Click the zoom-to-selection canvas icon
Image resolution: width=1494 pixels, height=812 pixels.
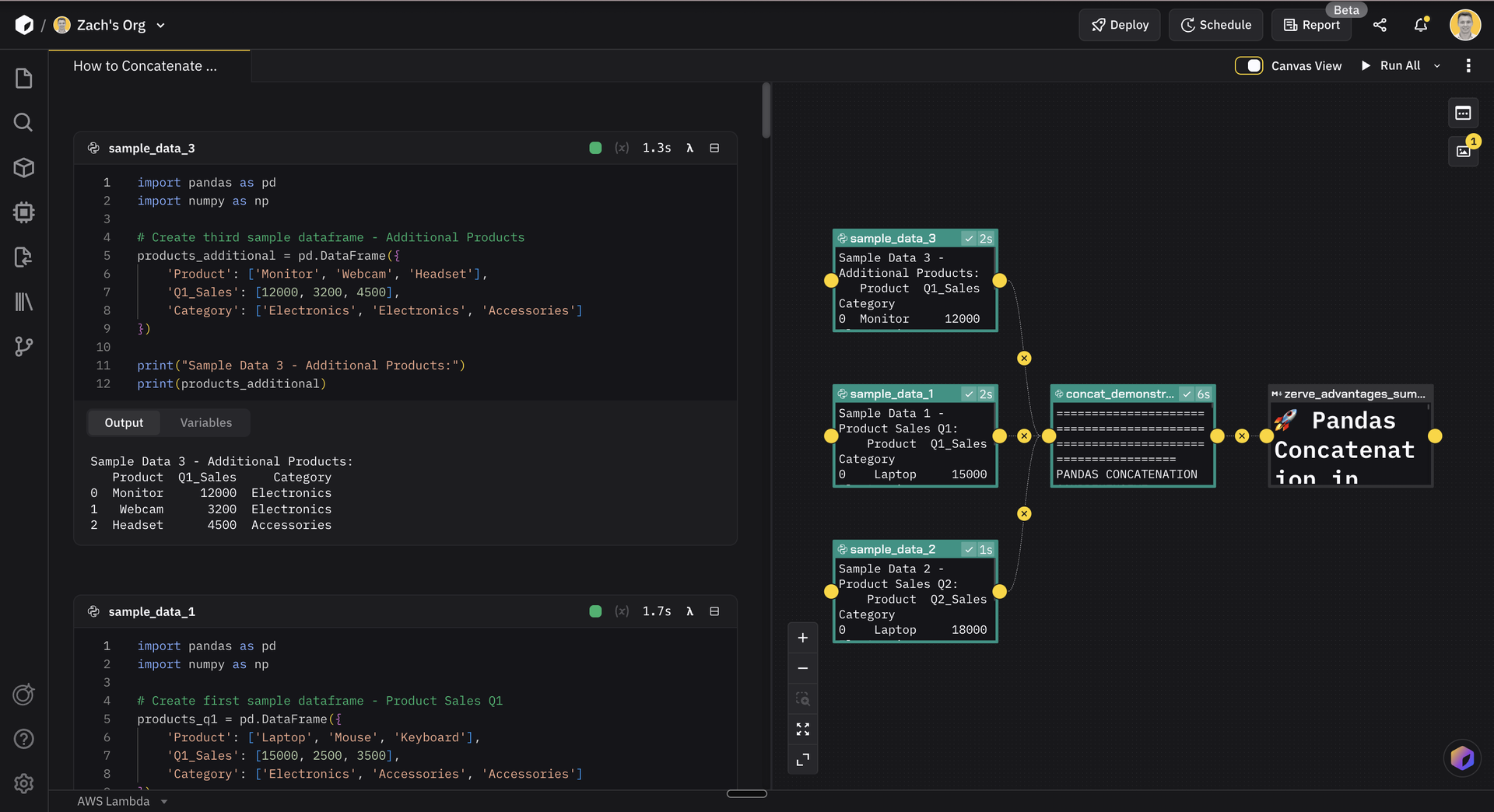[803, 698]
